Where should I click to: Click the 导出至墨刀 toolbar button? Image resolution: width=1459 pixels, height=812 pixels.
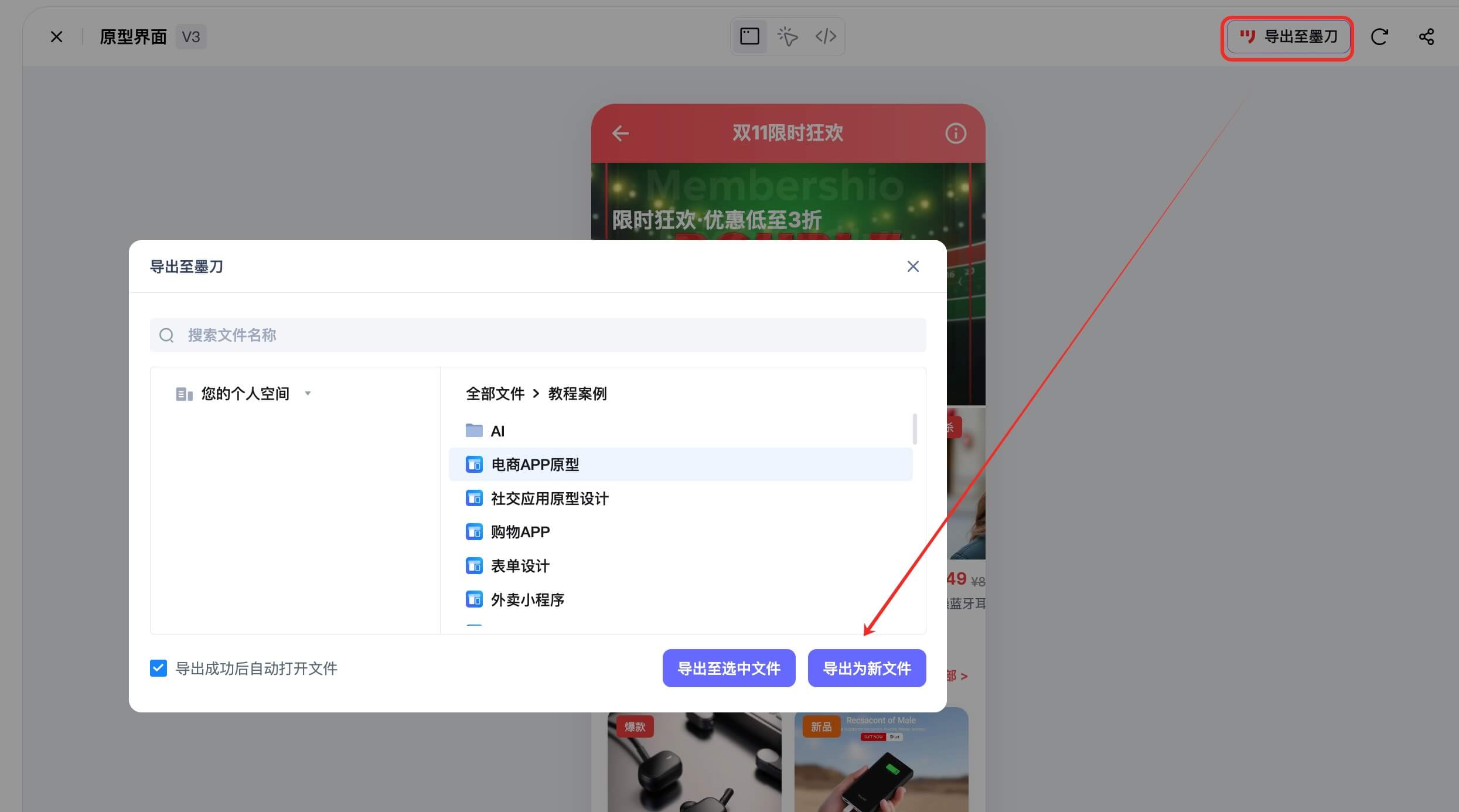pyautogui.click(x=1288, y=37)
